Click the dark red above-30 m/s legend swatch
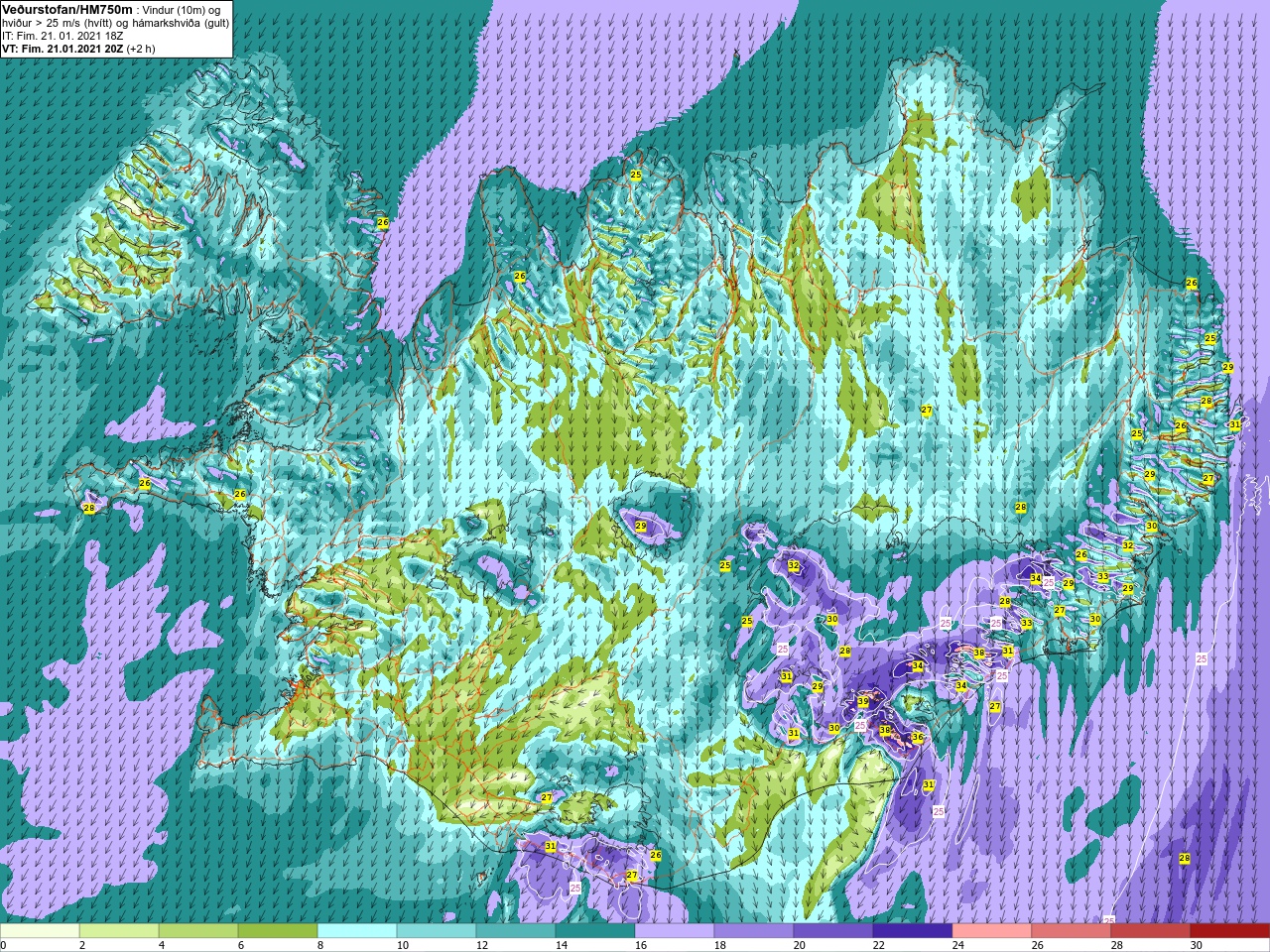 pyautogui.click(x=1229, y=931)
